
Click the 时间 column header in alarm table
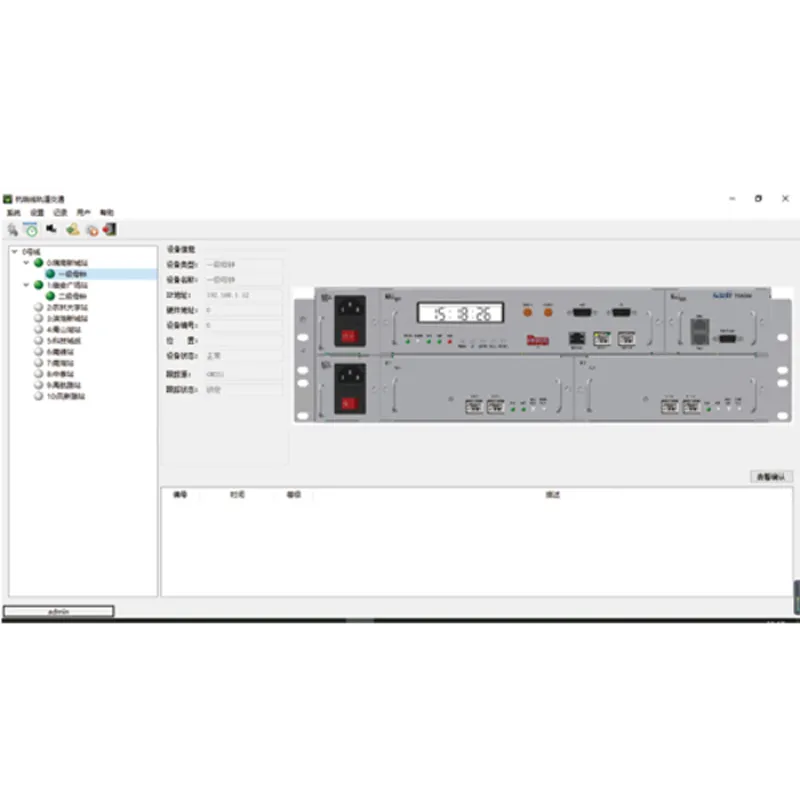point(237,494)
